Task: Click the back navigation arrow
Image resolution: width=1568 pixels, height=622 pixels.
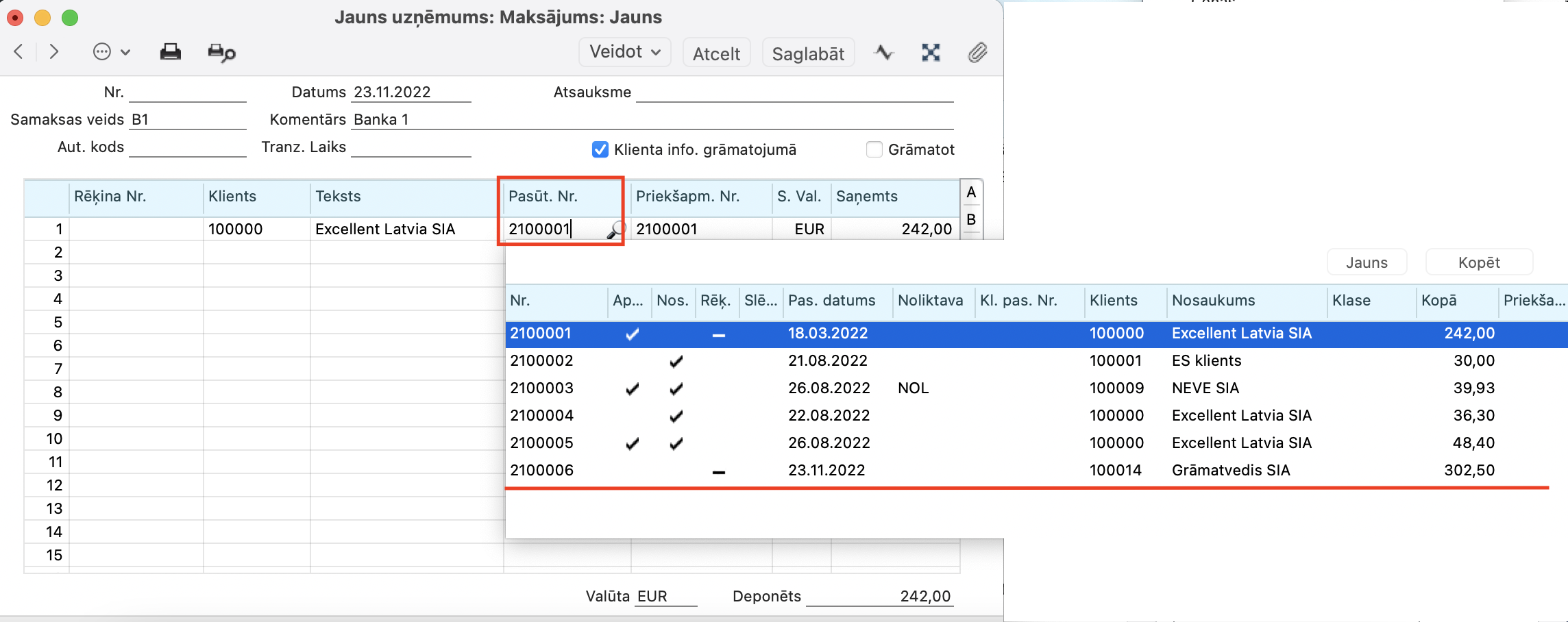Action: click(x=19, y=52)
